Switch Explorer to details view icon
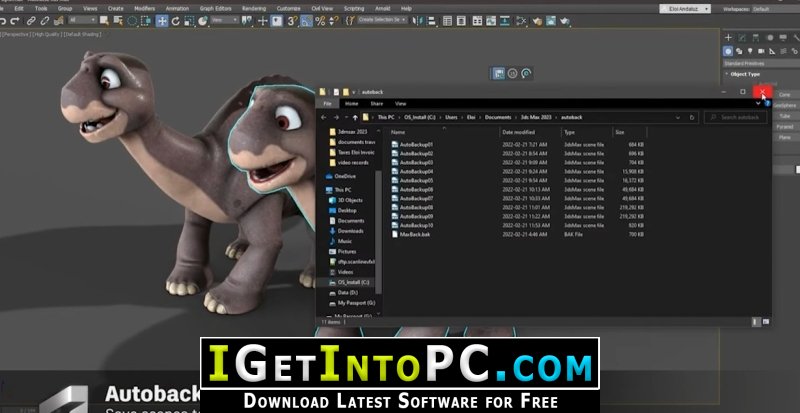800x413 pixels. click(755, 322)
